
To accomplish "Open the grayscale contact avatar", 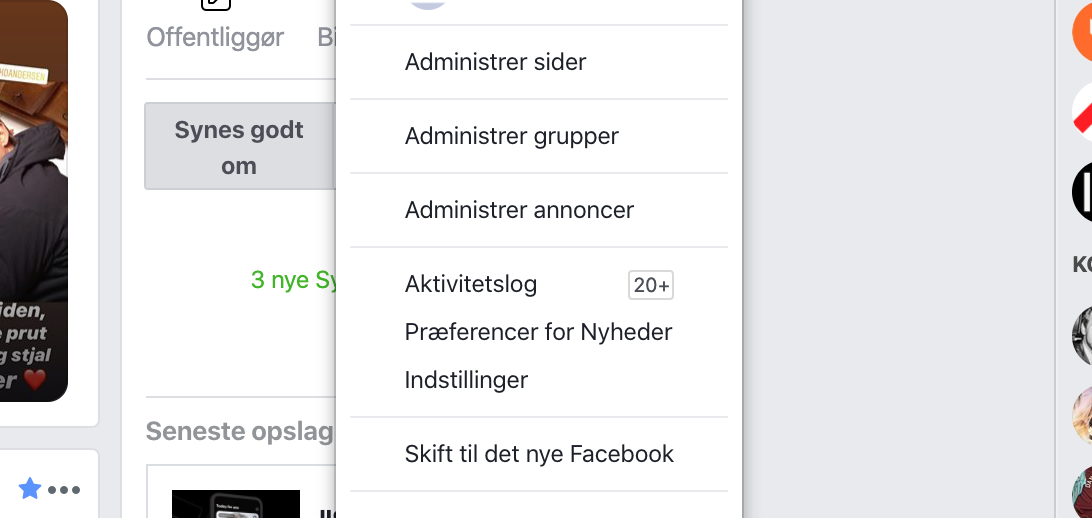I will [1083, 335].
